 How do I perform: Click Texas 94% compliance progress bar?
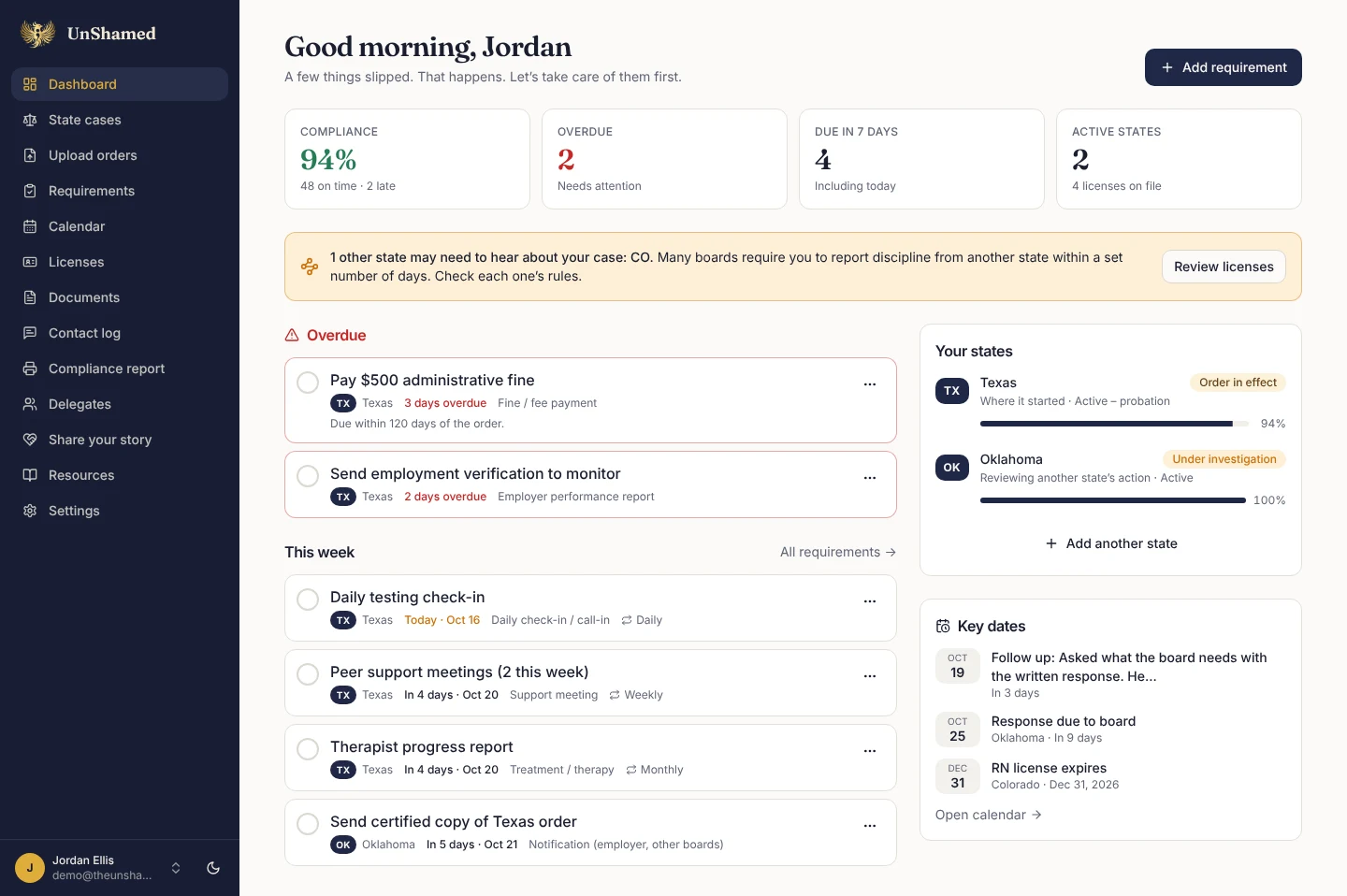1114,424
